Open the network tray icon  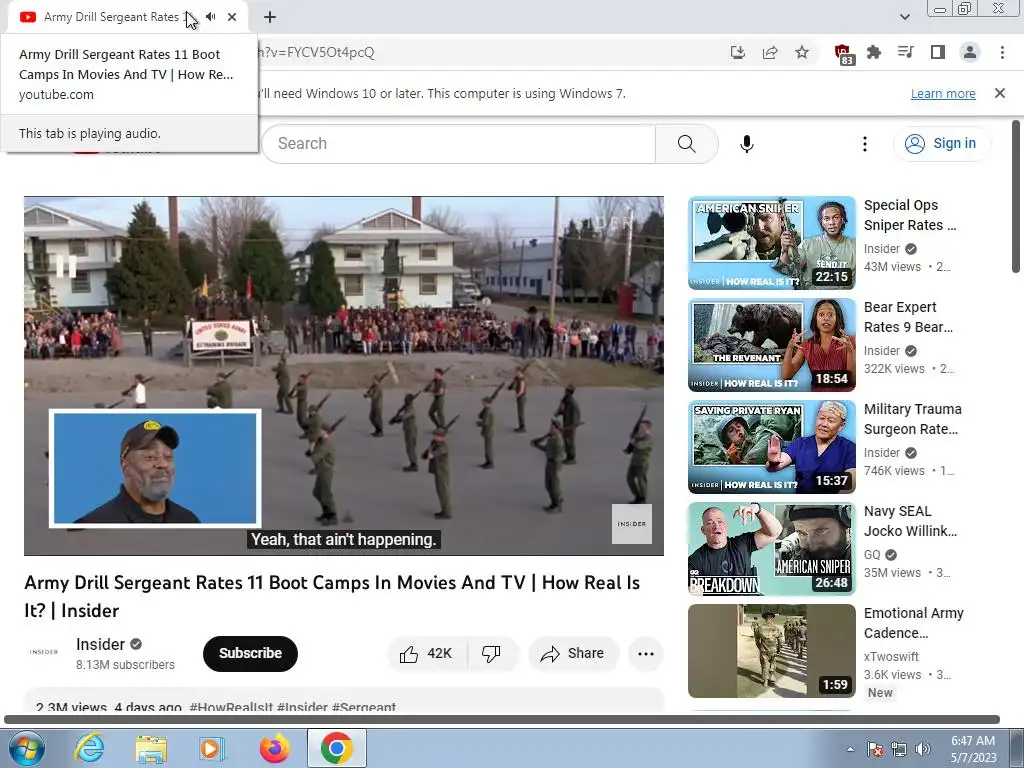(899, 748)
